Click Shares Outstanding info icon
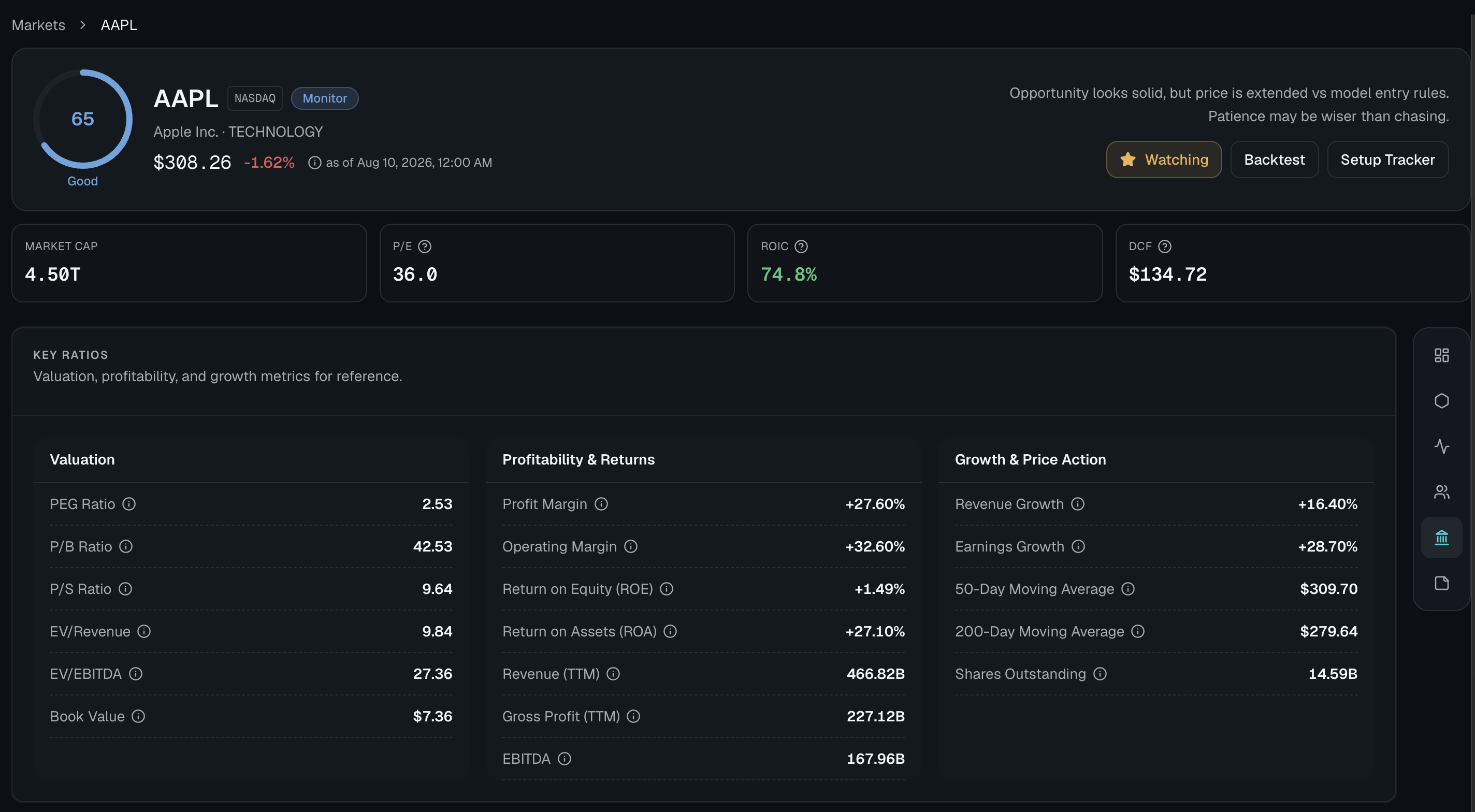The height and width of the screenshot is (812, 1475). pyautogui.click(x=1100, y=673)
